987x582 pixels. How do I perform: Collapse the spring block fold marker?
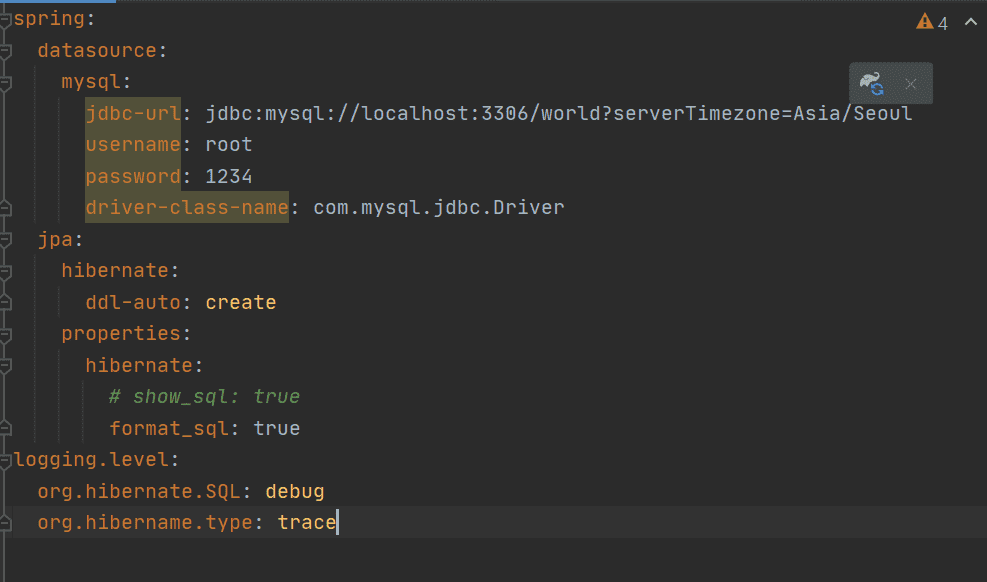[x=5, y=20]
